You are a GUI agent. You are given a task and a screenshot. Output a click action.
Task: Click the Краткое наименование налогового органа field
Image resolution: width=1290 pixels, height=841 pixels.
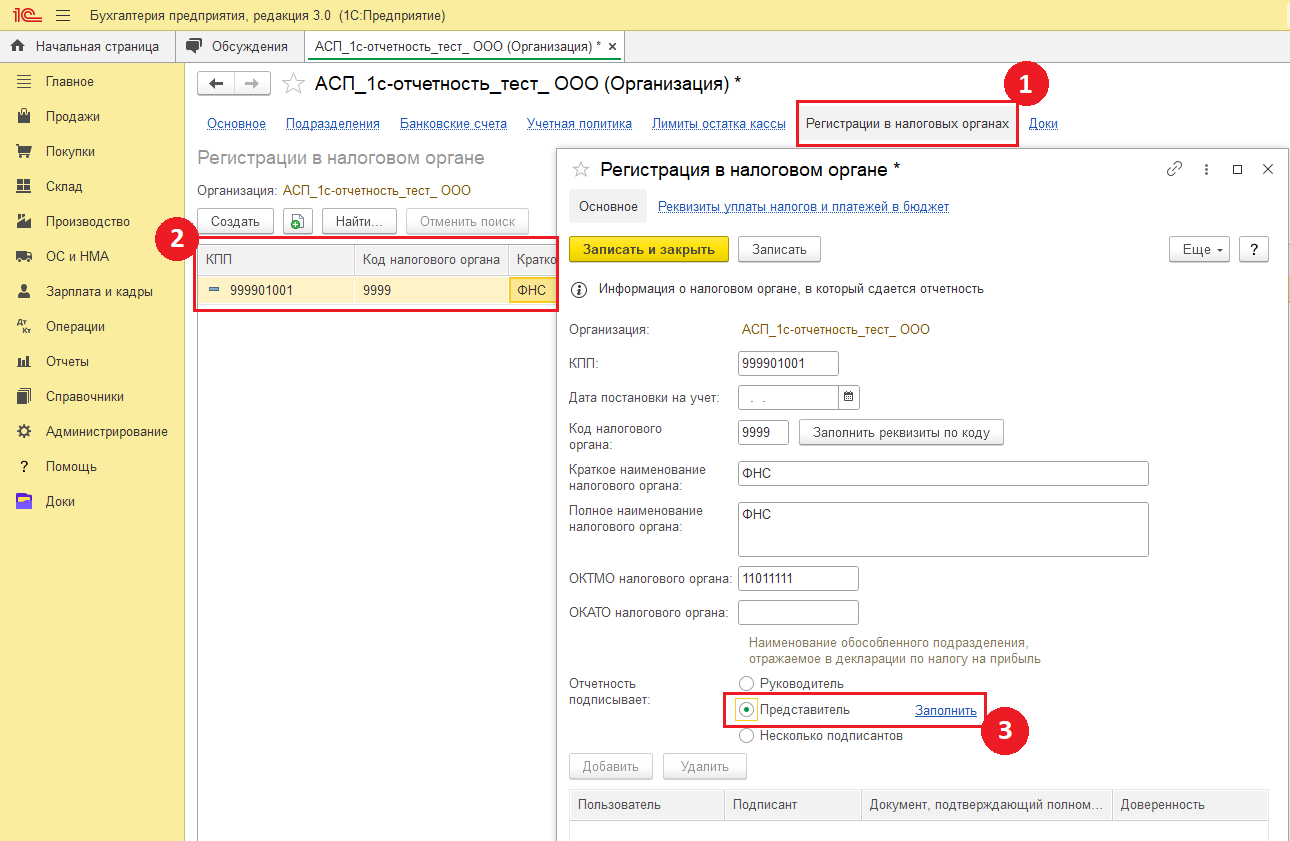pos(943,474)
